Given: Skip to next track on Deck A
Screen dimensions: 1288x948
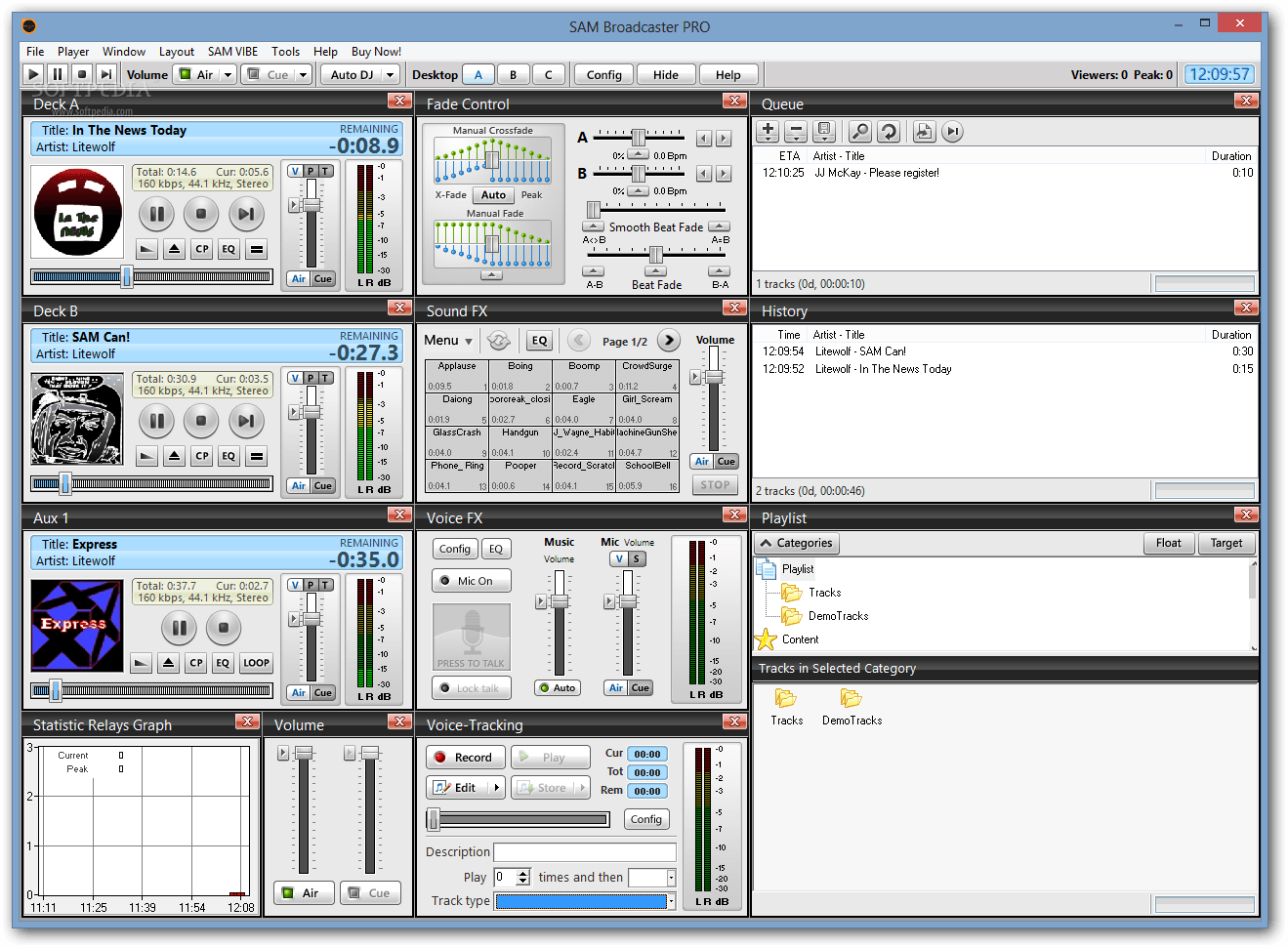Looking at the screenshot, I should point(246,213).
